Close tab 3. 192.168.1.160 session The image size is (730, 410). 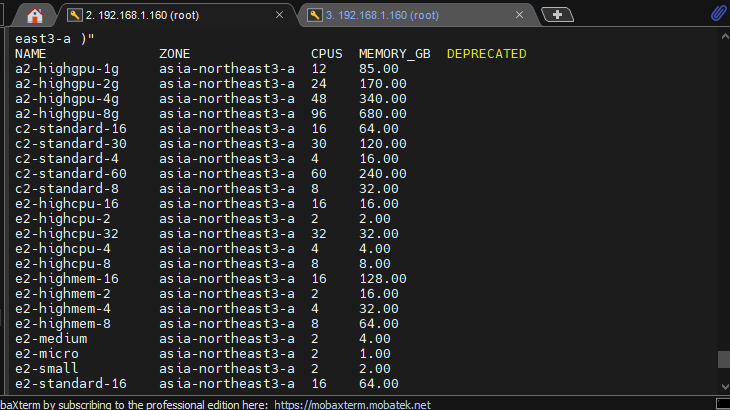pos(520,15)
